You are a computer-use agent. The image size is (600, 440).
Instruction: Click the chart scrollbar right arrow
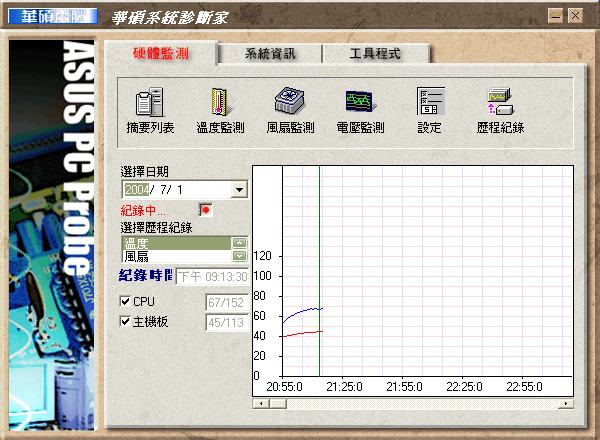tap(566, 404)
